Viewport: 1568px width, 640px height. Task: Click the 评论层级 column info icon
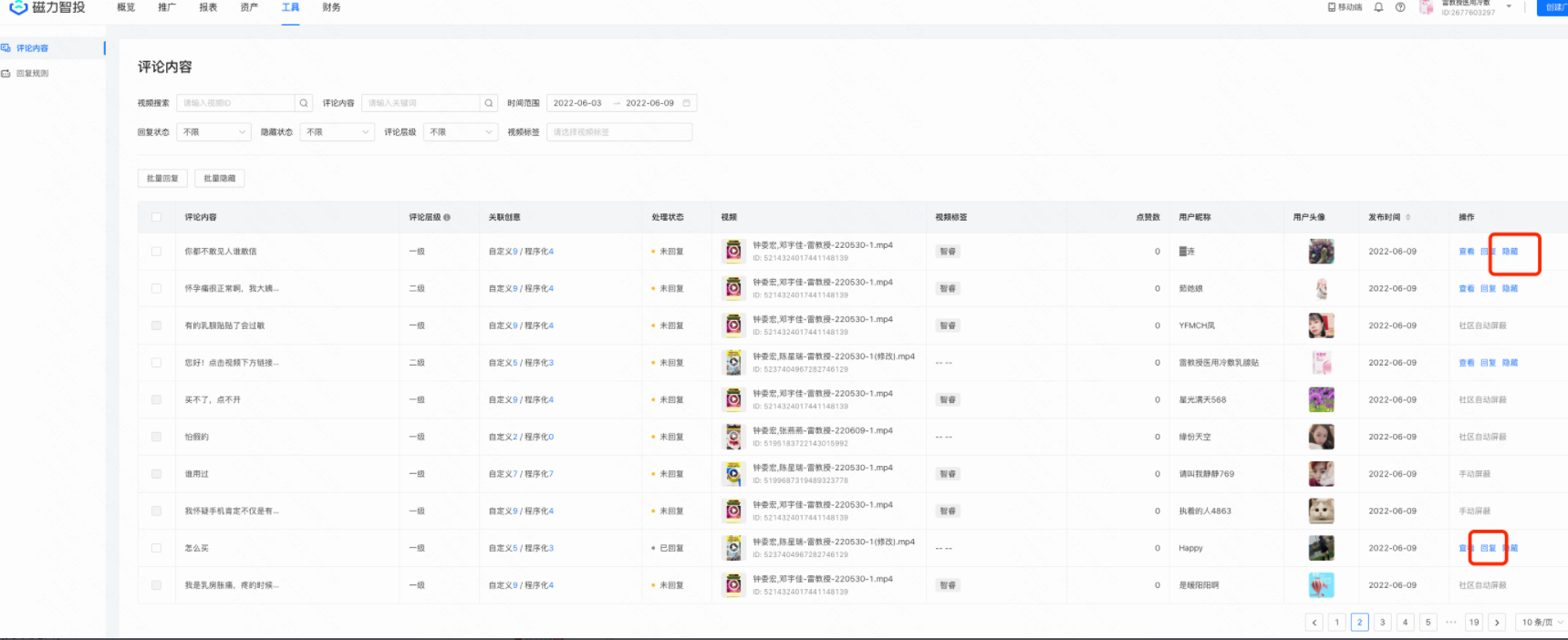[447, 218]
